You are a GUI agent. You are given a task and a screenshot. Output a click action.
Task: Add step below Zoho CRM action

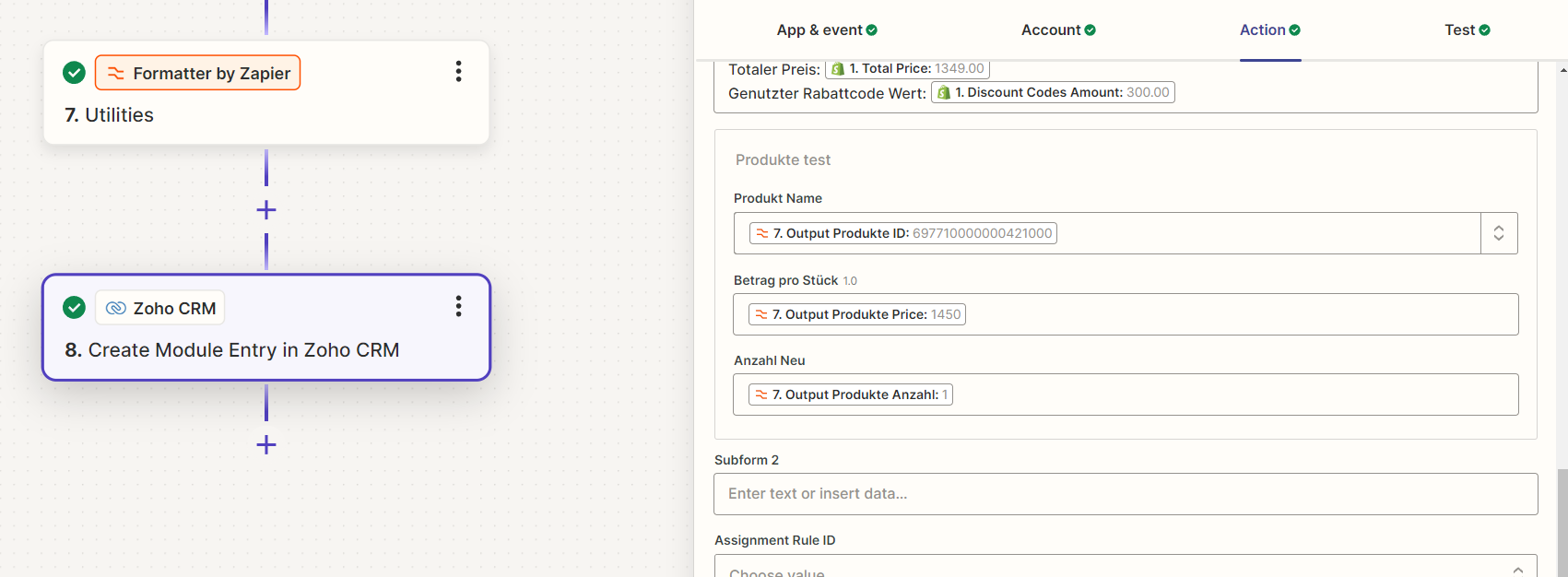click(266, 445)
